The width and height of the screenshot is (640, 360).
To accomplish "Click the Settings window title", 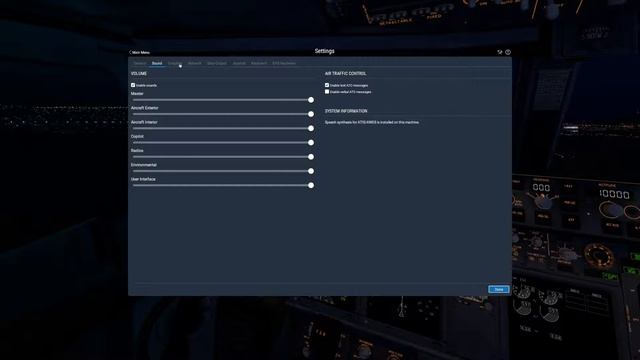I will 324,51.
